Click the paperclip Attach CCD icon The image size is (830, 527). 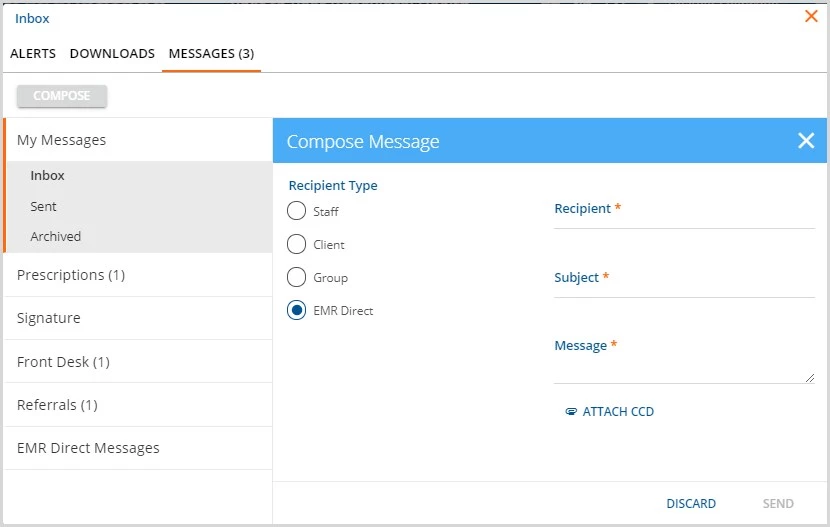(571, 412)
